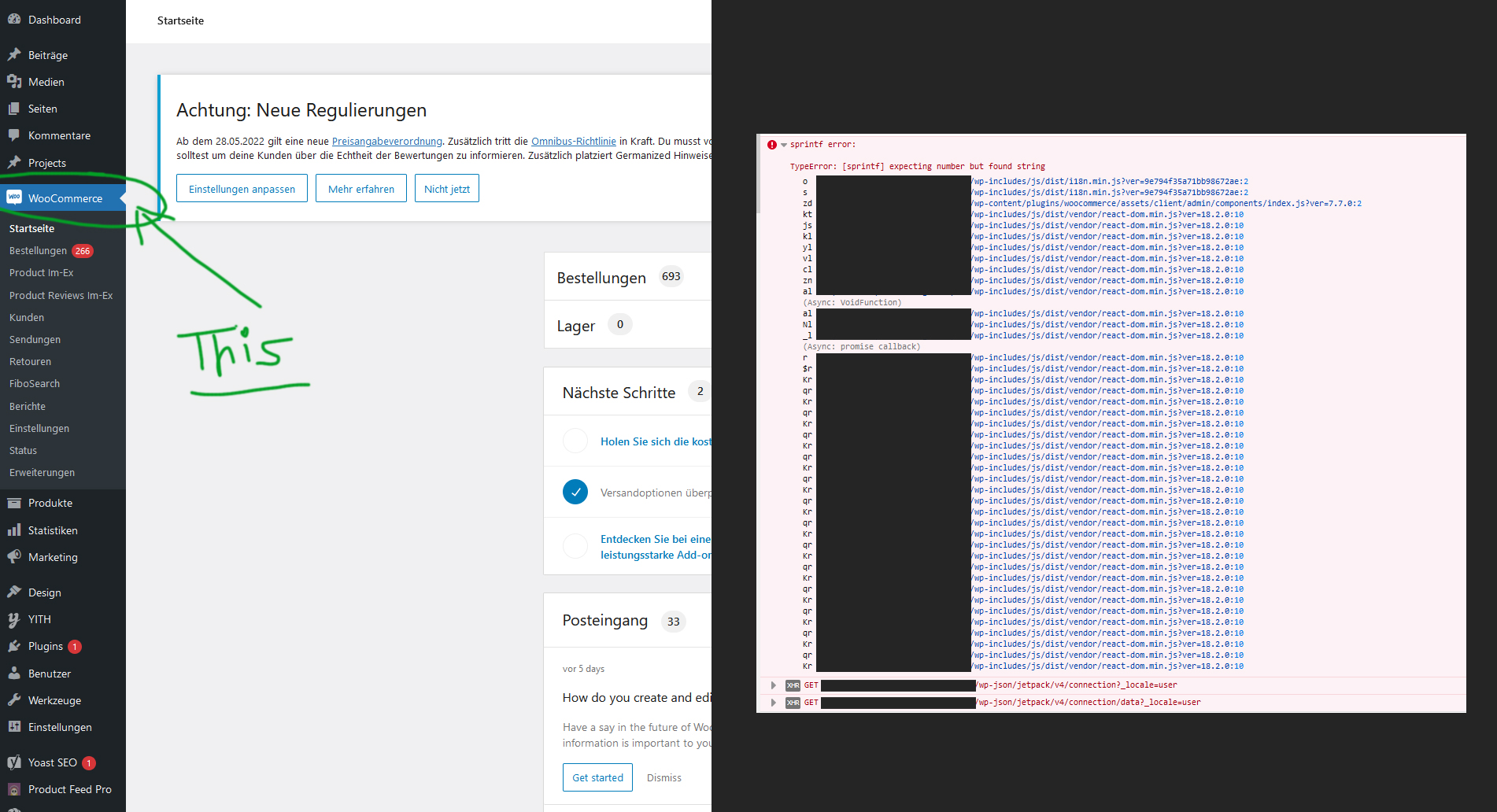This screenshot has width=1497, height=812.
Task: Click the Statistiken bar chart icon
Action: click(x=14, y=530)
